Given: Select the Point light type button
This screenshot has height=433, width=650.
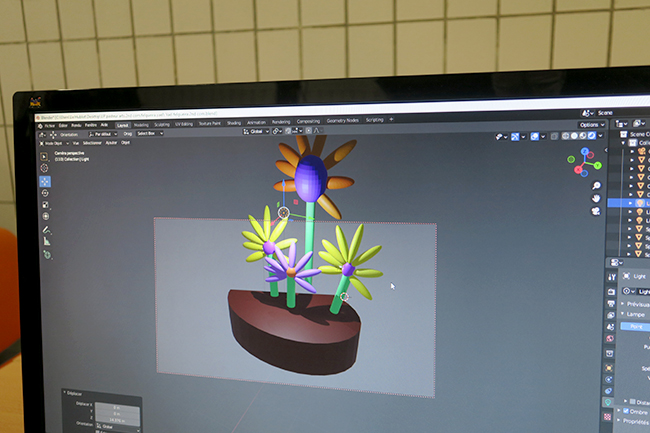Looking at the screenshot, I should point(635,327).
